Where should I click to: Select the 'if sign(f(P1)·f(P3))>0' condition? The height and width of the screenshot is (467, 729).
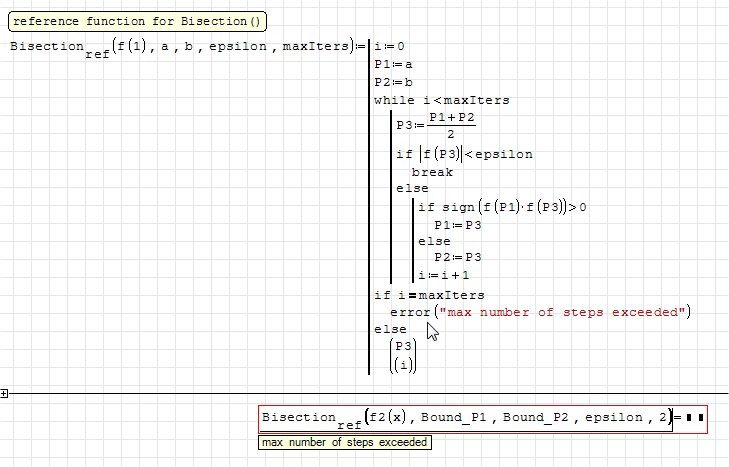point(502,207)
